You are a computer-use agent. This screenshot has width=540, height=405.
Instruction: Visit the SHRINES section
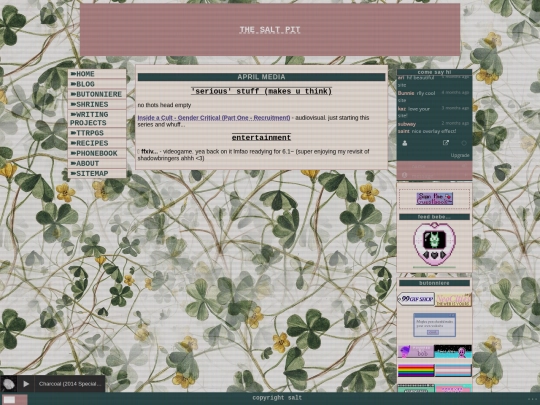[97, 104]
